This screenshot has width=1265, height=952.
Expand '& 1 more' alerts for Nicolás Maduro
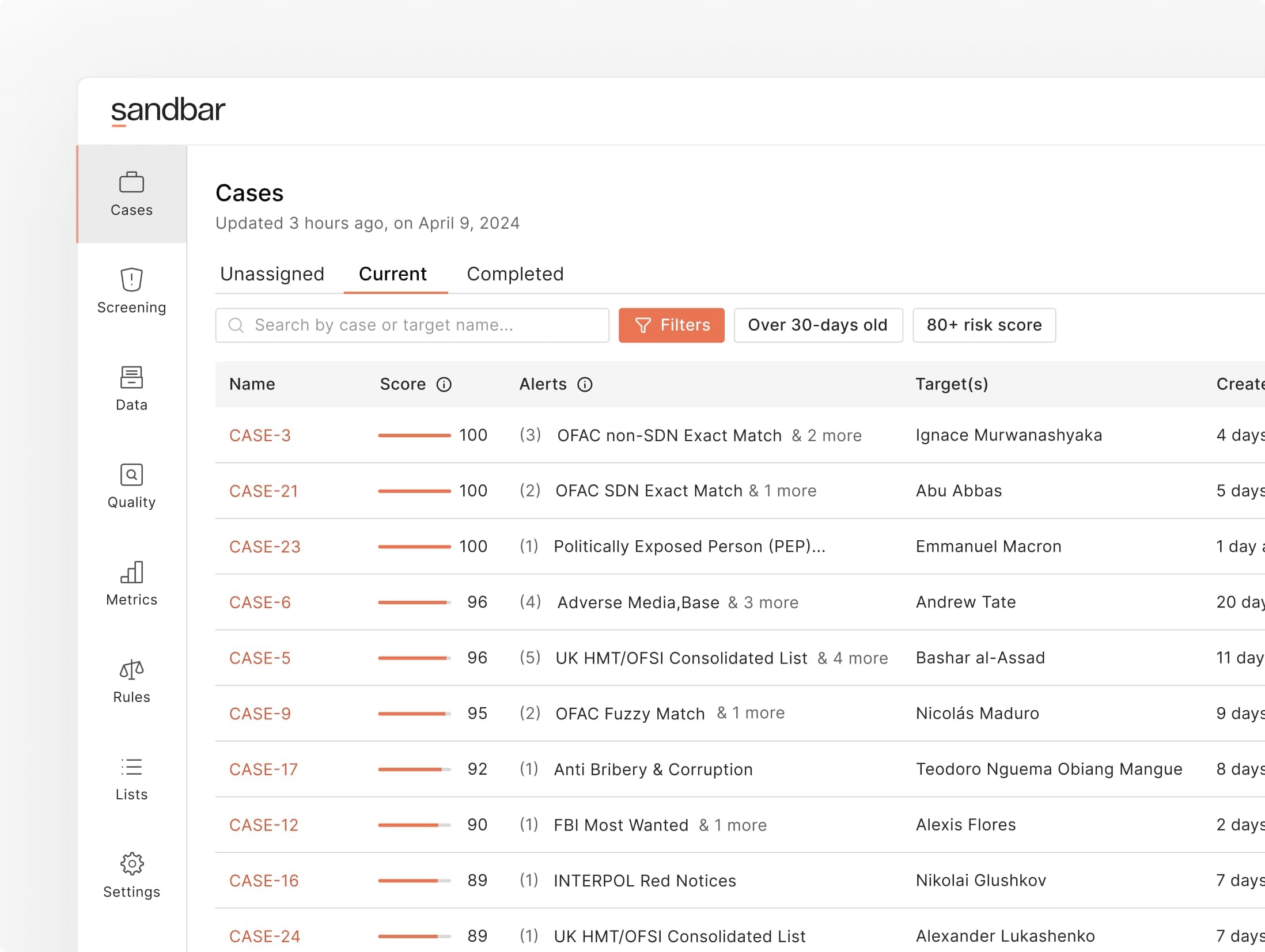751,713
